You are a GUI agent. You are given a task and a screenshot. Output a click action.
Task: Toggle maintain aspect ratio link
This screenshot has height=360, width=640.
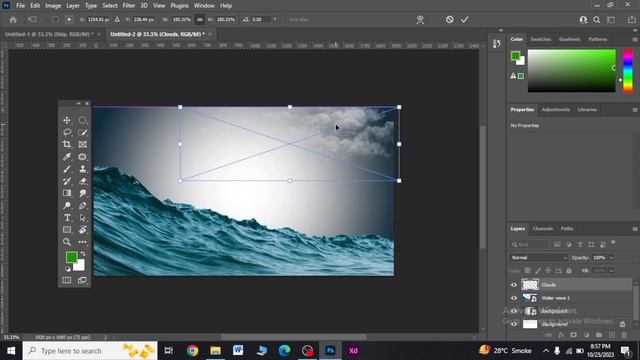200,20
